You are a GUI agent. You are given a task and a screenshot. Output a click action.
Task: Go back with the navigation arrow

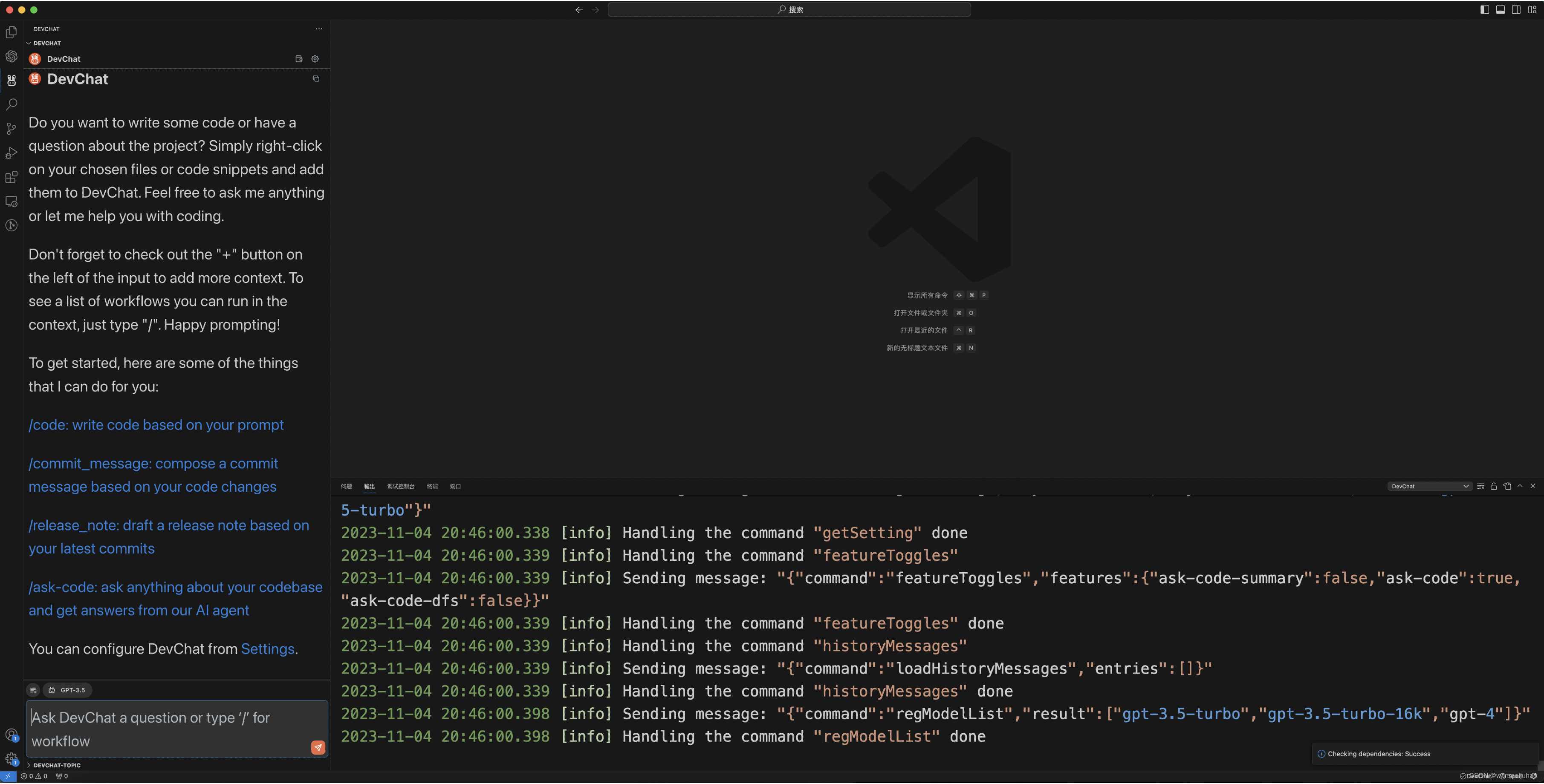click(579, 9)
